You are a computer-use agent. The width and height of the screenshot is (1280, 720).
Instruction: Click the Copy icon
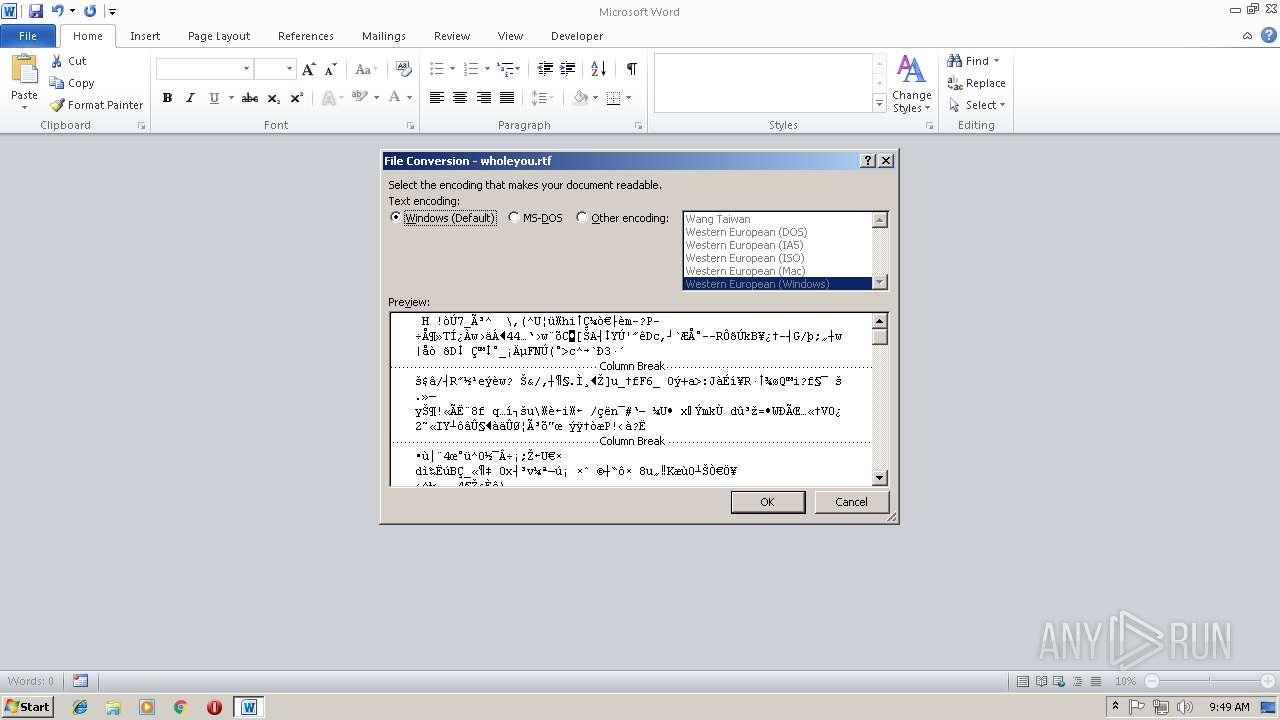[x=57, y=83]
